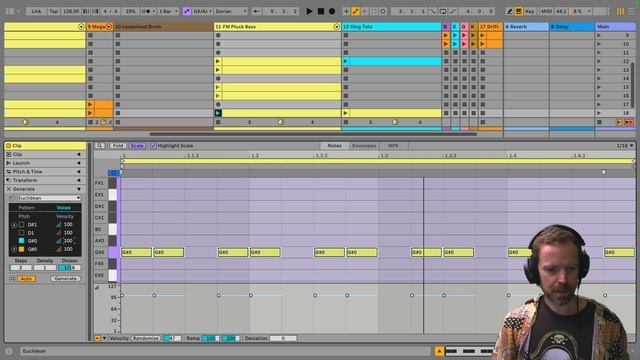Toggle the Fold button

point(118,146)
